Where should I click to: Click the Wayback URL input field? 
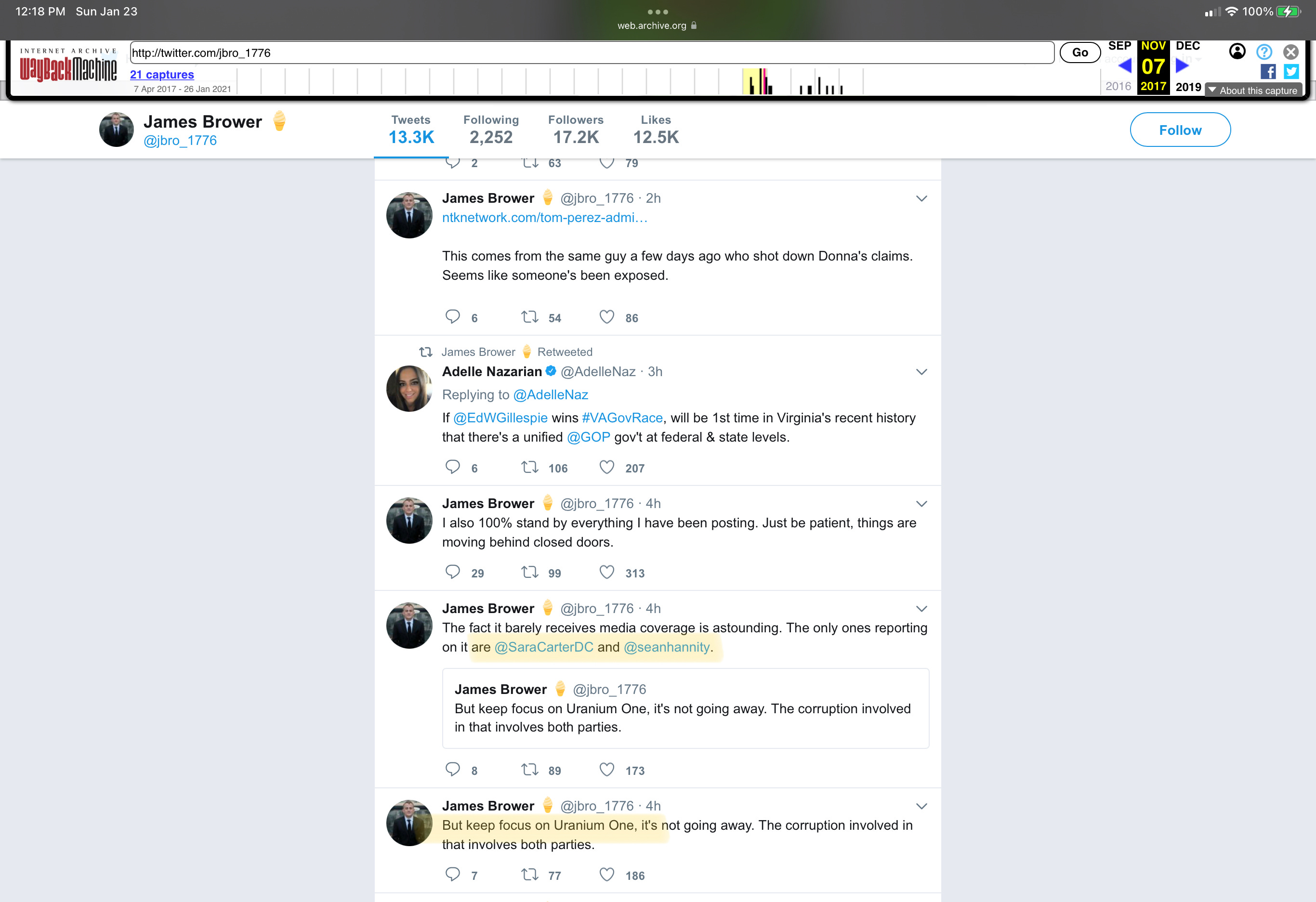click(x=592, y=52)
